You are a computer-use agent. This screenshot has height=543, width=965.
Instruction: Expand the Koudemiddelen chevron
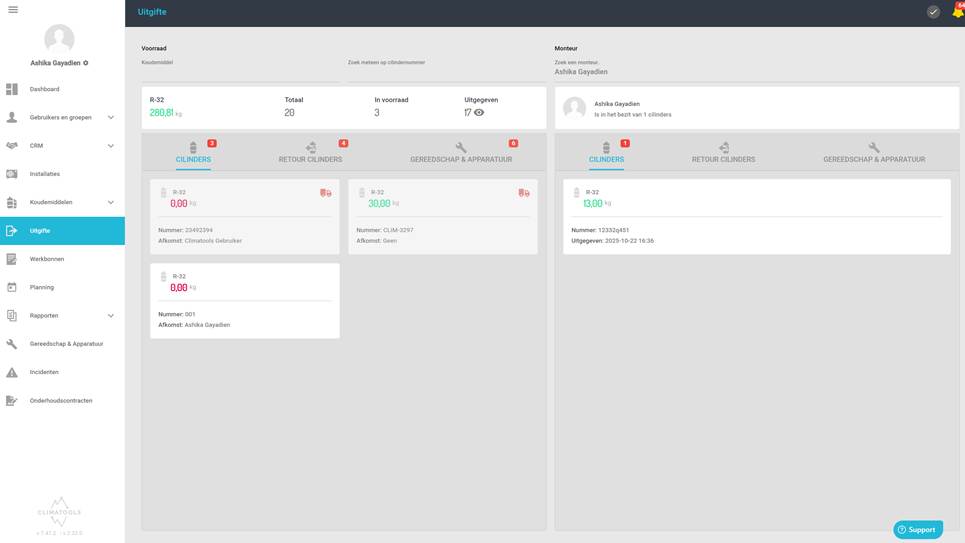[111, 203]
